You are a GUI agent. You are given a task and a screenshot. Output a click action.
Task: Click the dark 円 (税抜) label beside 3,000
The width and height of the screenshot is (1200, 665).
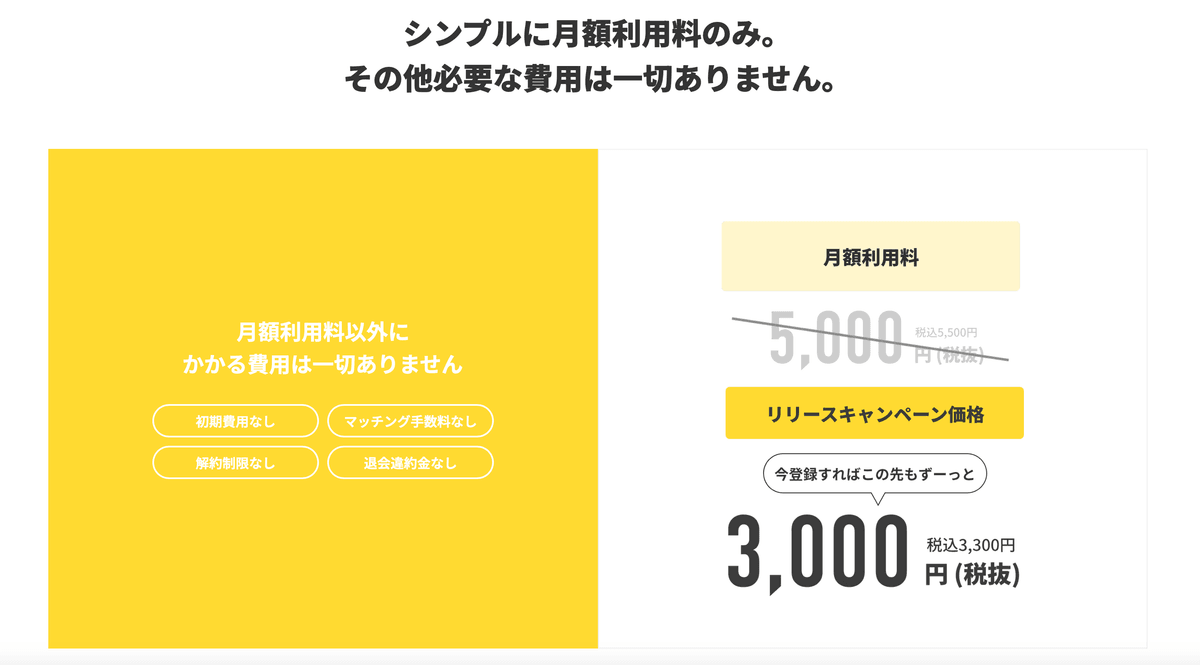(972, 576)
